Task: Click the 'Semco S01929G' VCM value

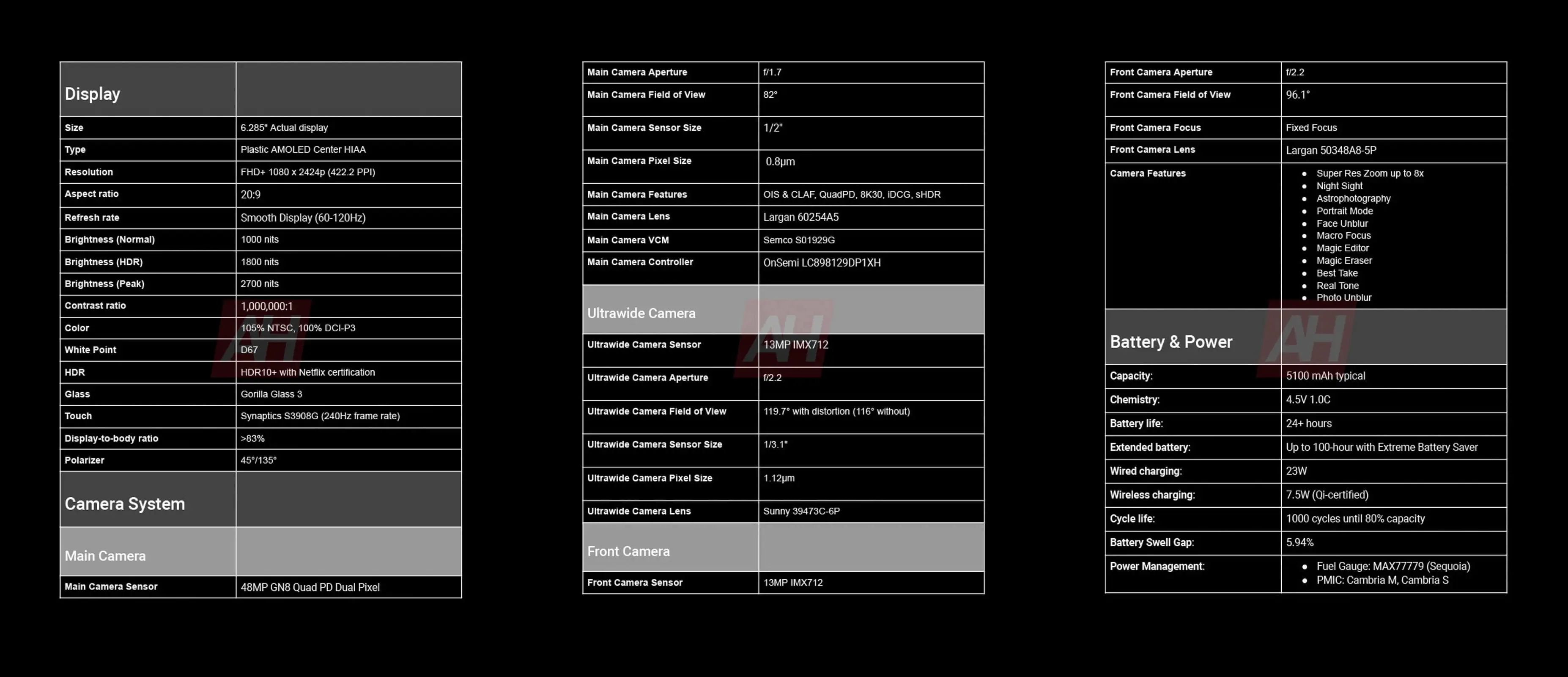Action: [x=799, y=240]
